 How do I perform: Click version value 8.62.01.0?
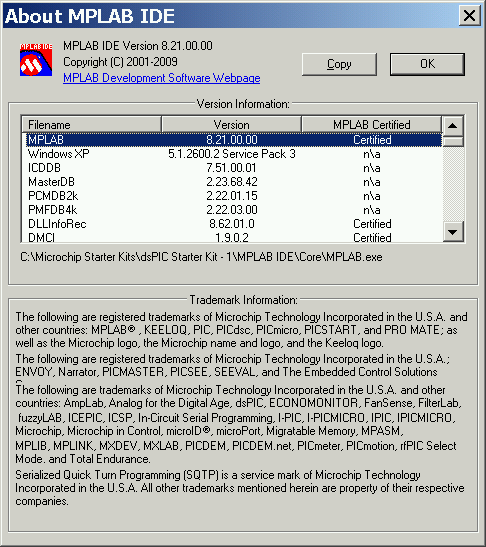232,224
